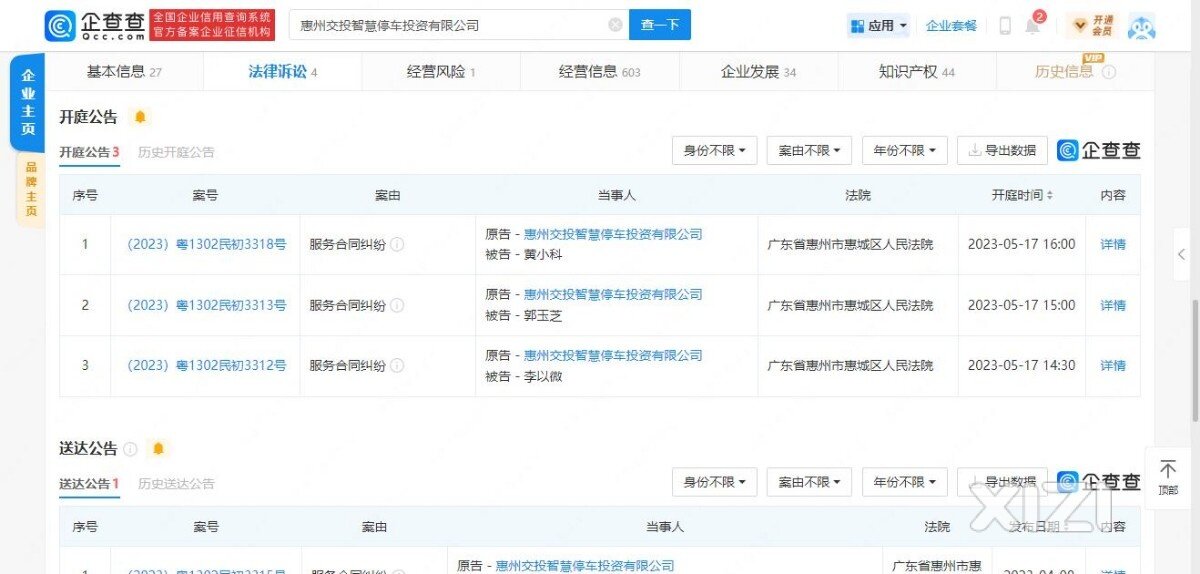Open the notification bell with badge 2
The height and width of the screenshot is (574, 1200).
click(x=1032, y=25)
